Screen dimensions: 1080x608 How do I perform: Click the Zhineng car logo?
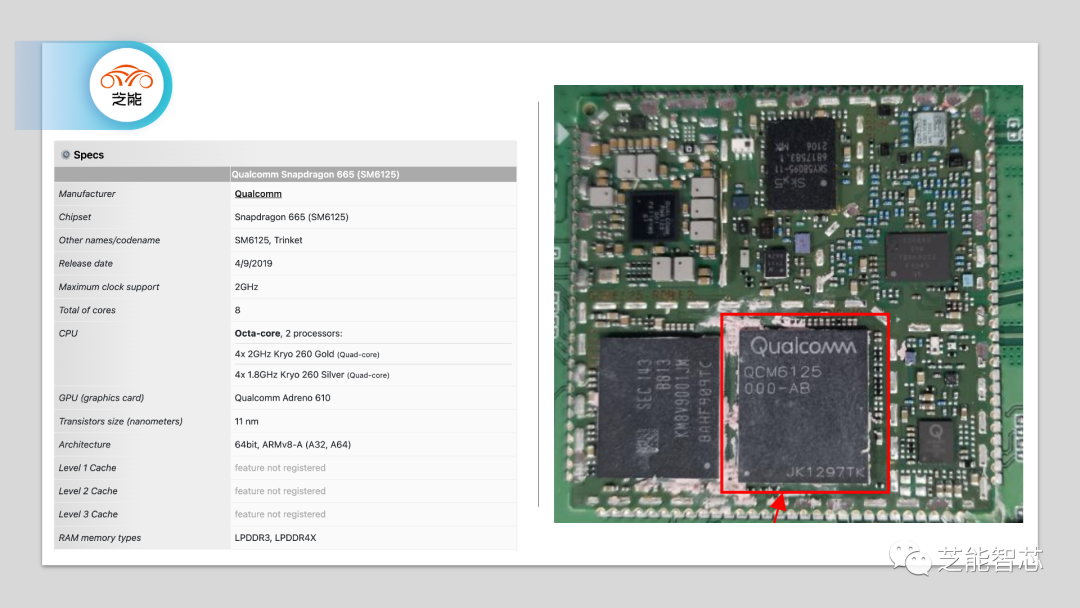tap(127, 85)
